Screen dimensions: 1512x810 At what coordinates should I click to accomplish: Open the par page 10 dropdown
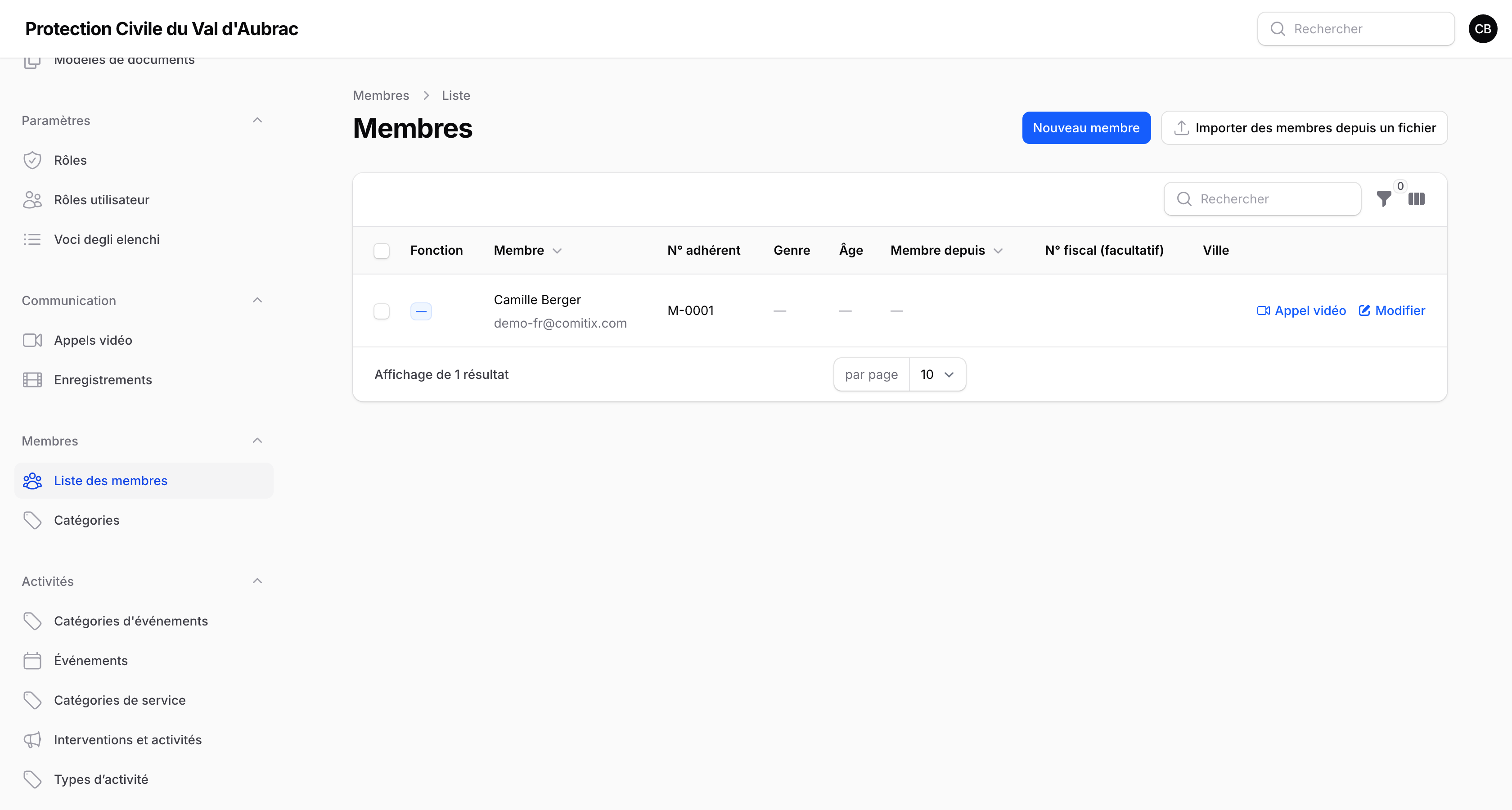pos(937,374)
